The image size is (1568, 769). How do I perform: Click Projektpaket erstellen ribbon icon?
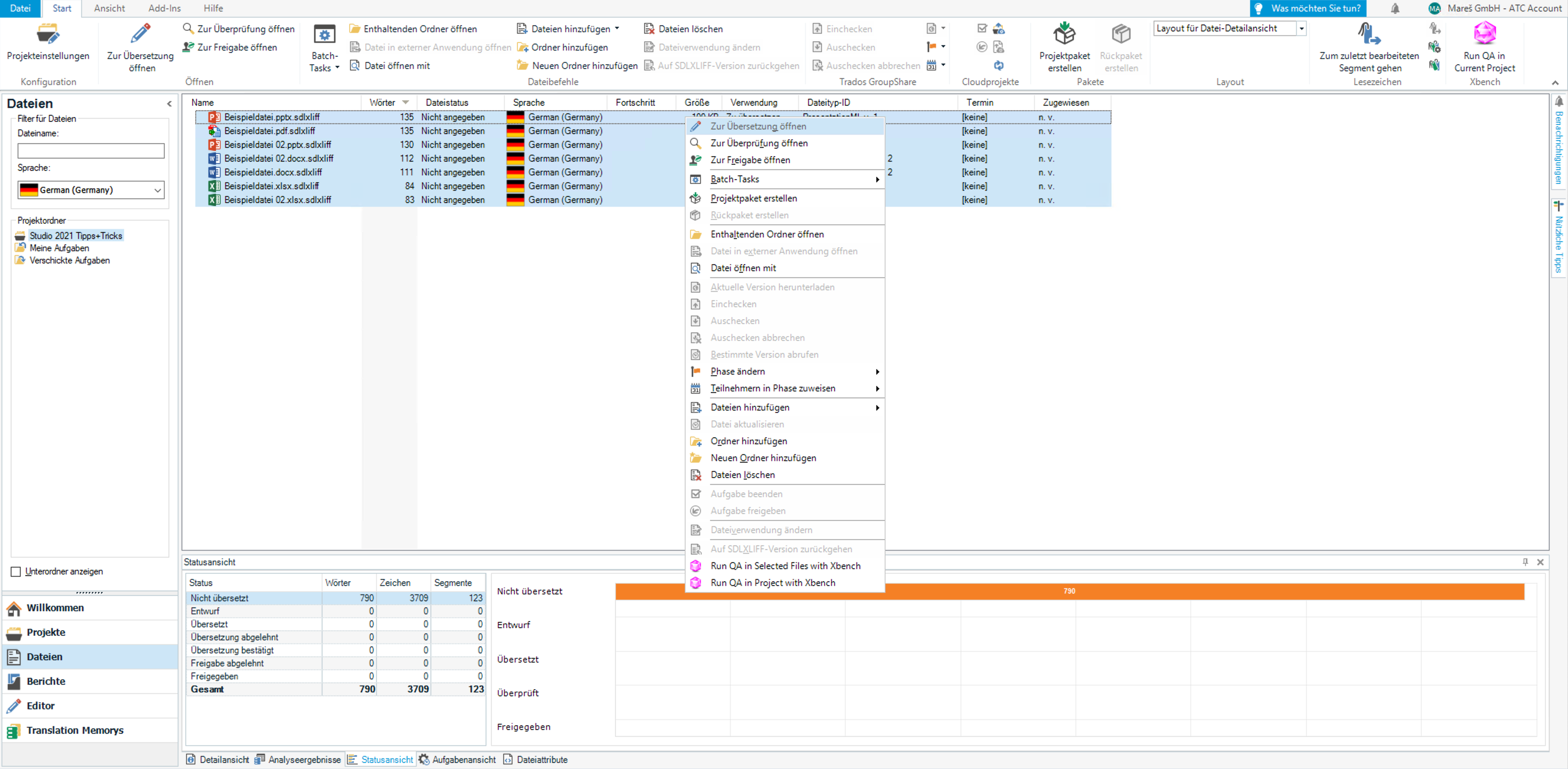[1065, 47]
